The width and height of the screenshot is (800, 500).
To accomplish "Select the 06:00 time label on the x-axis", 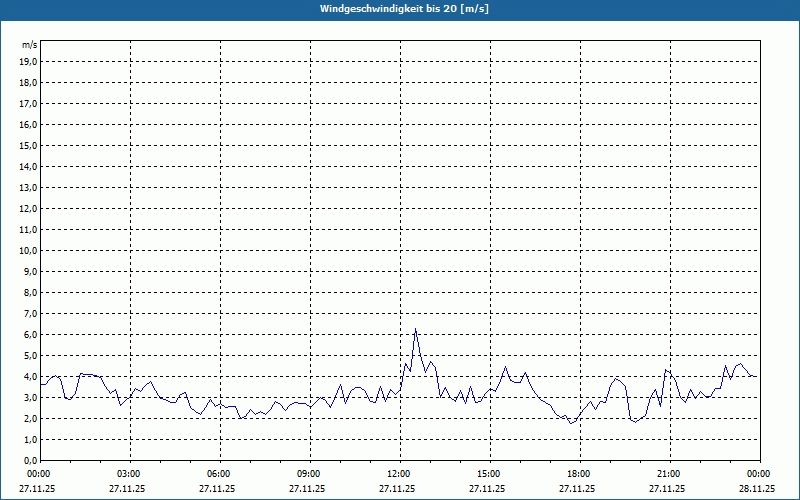I will tap(219, 474).
